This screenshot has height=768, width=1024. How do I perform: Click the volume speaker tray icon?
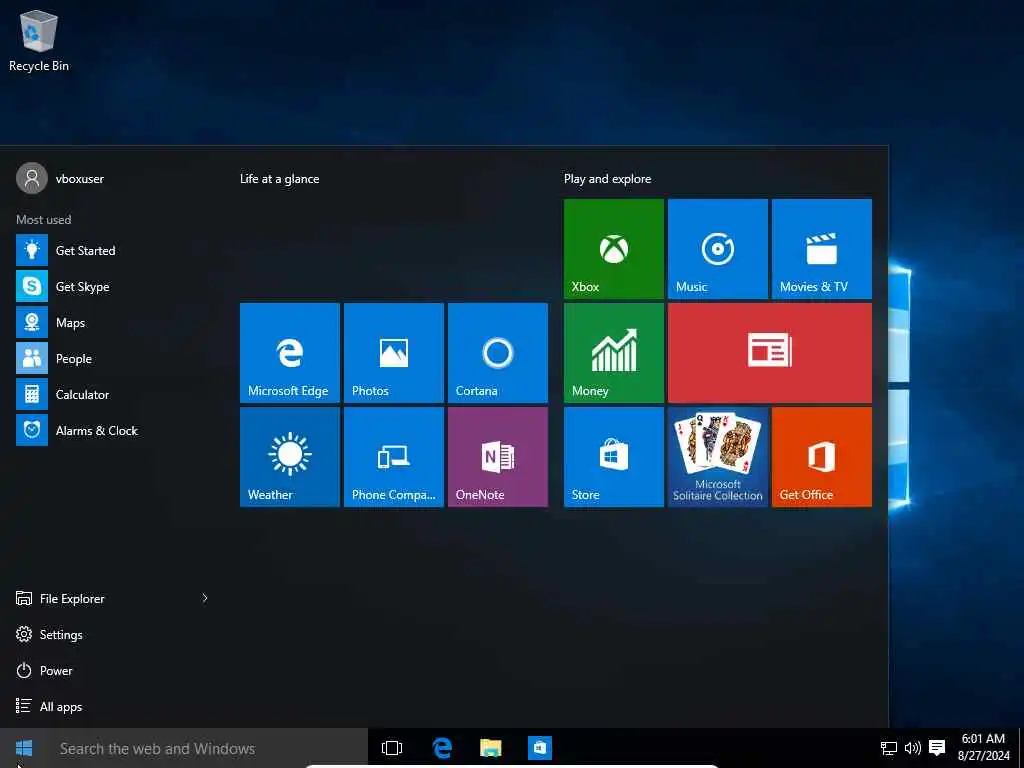pyautogui.click(x=912, y=748)
